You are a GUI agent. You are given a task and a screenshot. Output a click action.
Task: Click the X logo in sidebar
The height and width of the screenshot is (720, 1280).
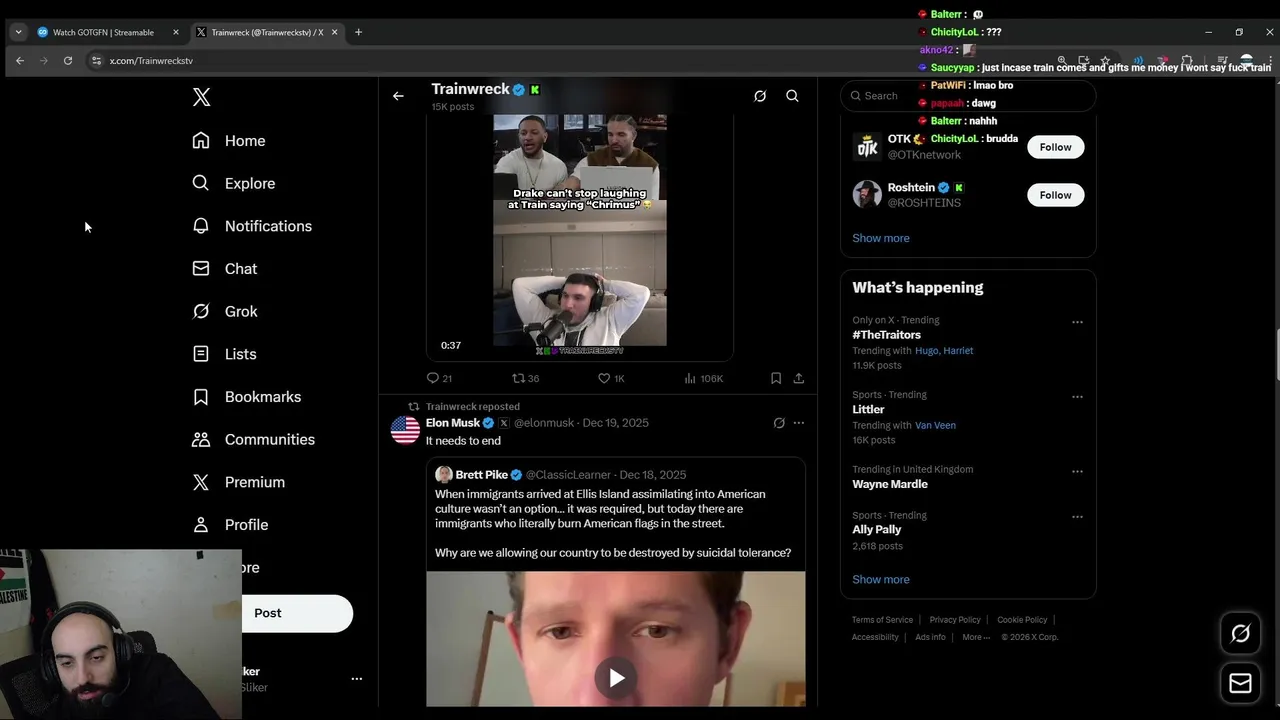click(201, 97)
